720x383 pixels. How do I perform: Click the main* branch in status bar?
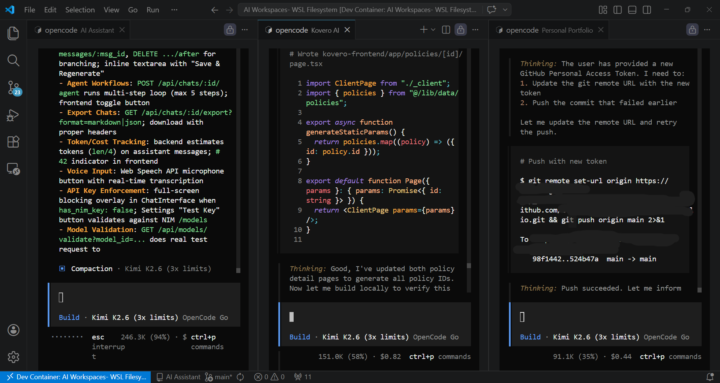pos(219,377)
